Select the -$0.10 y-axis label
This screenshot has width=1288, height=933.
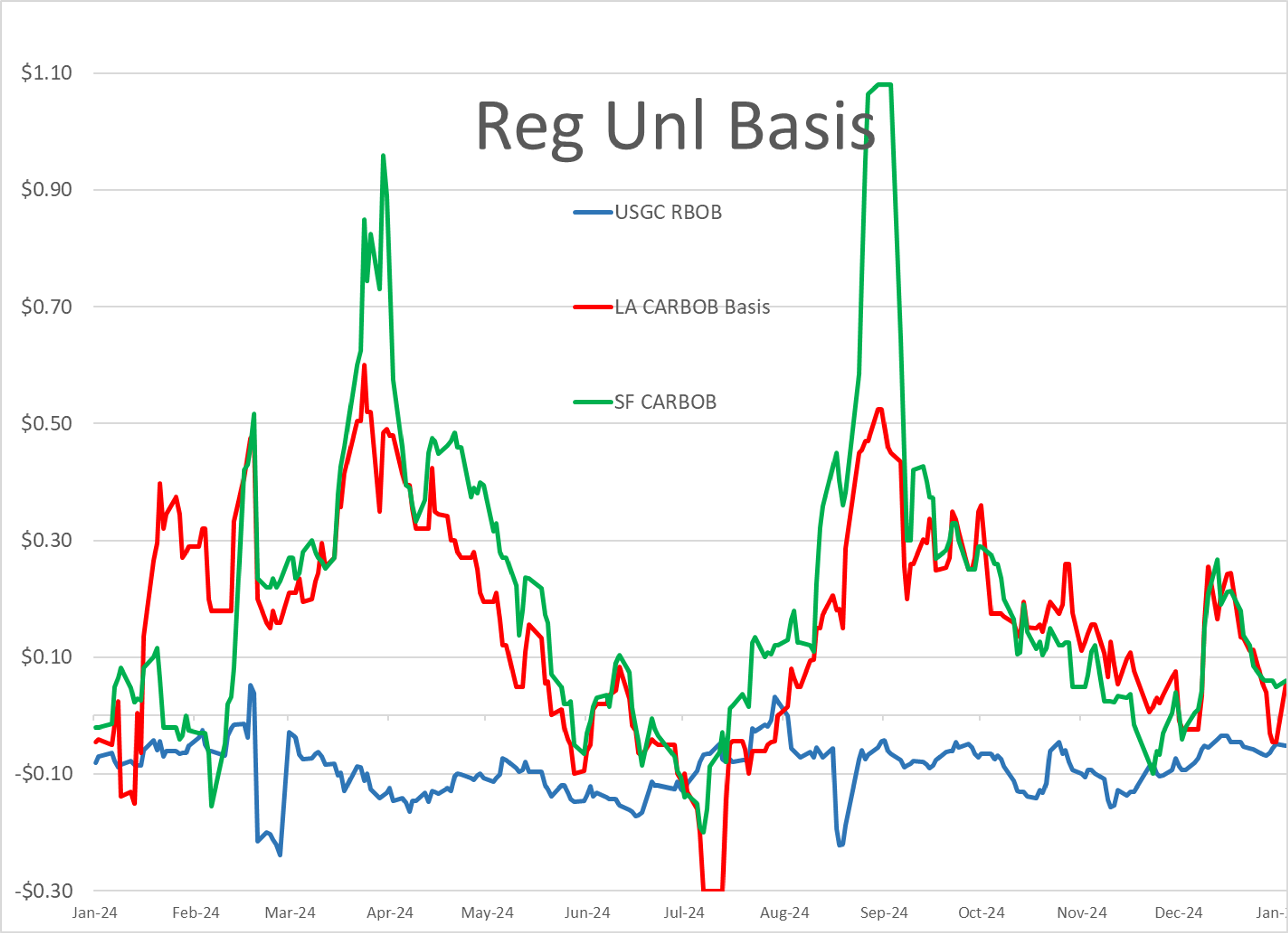(44, 773)
